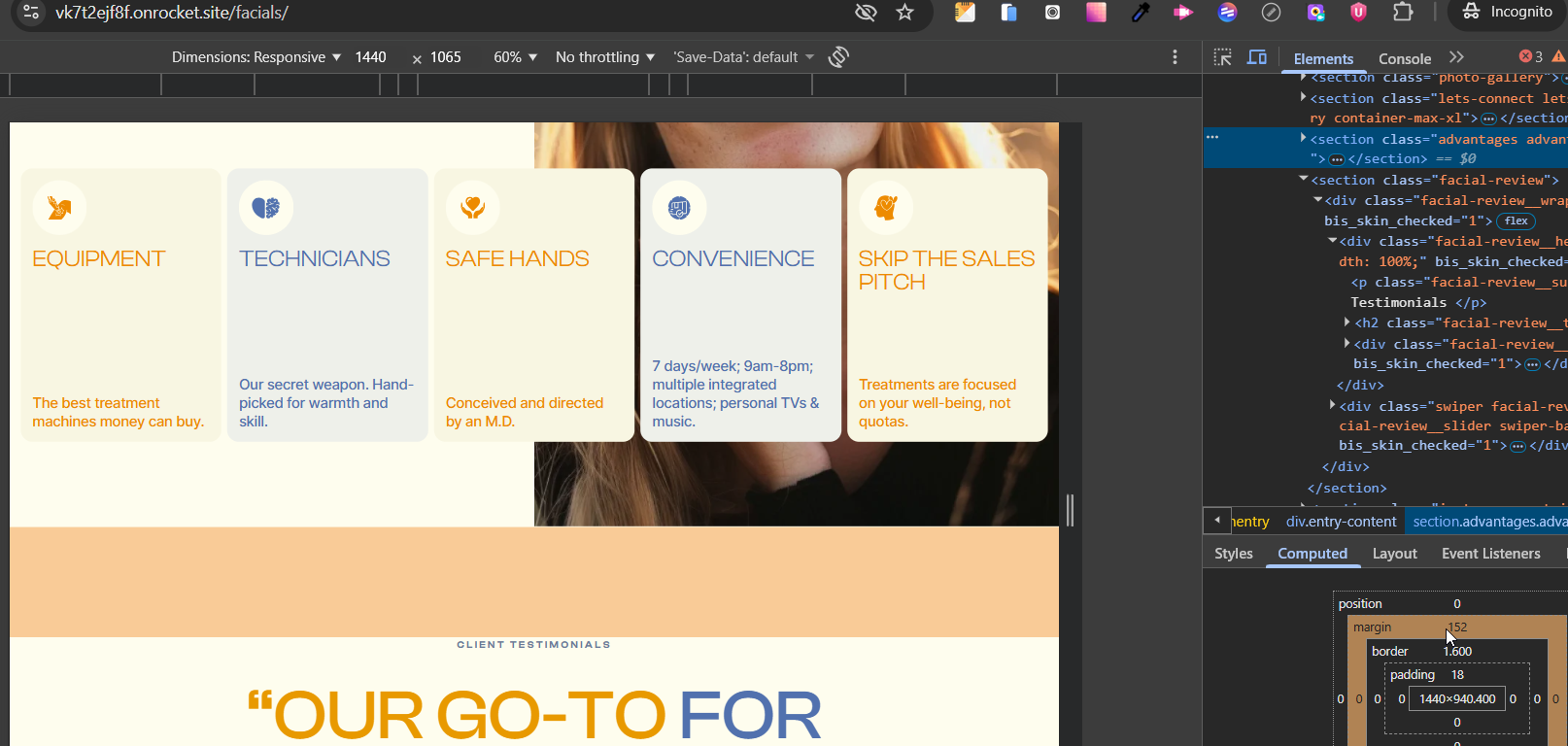Click the rotate screen orientation icon
1568x746 pixels.
838,57
